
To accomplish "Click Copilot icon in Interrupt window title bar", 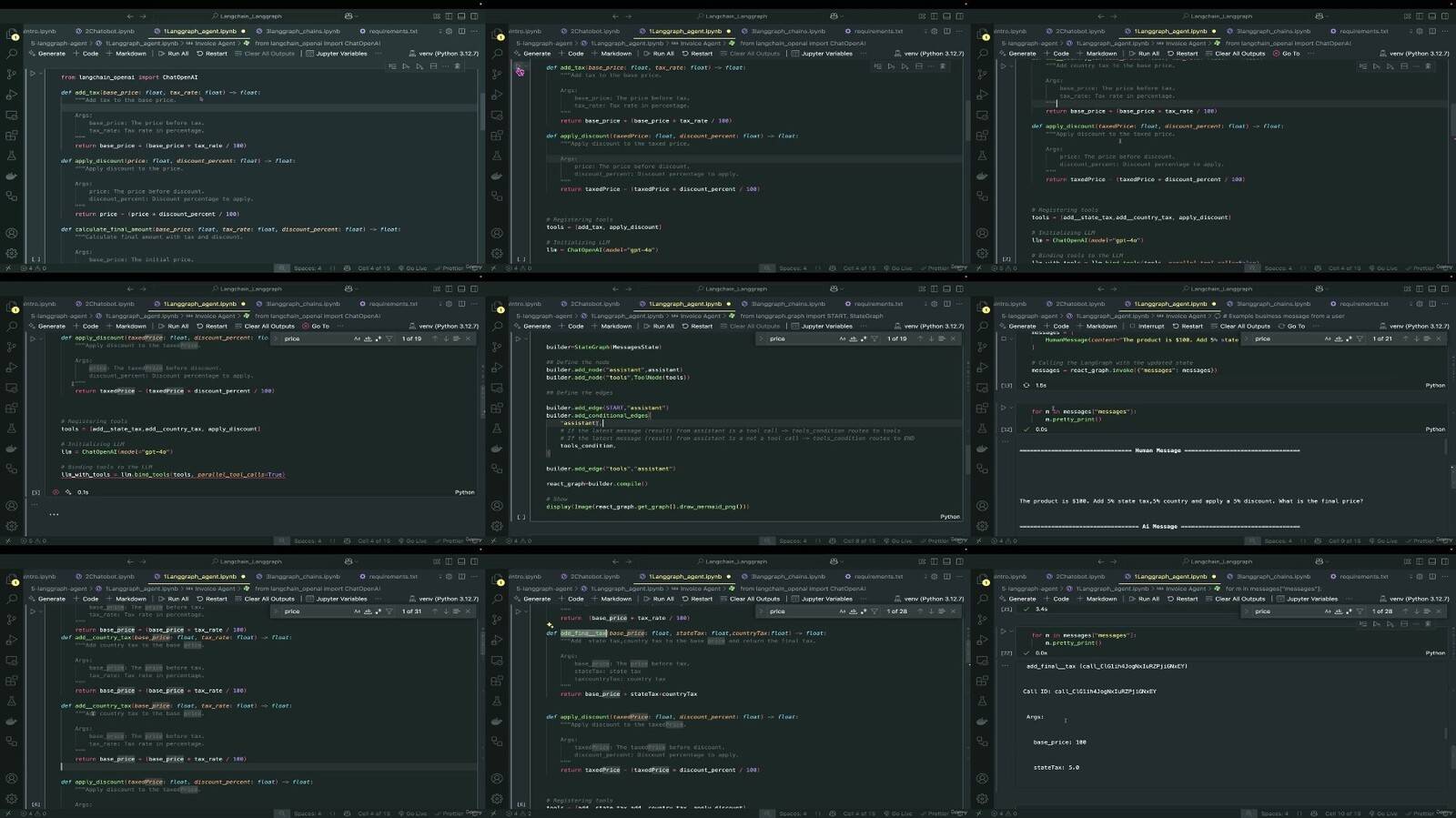I will point(1319,288).
